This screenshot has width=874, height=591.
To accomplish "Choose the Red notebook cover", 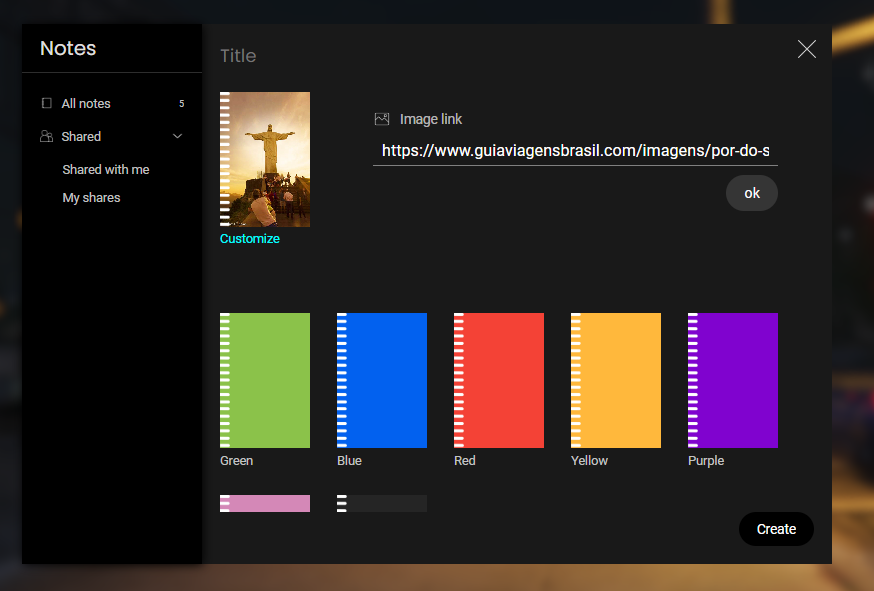I will [499, 380].
